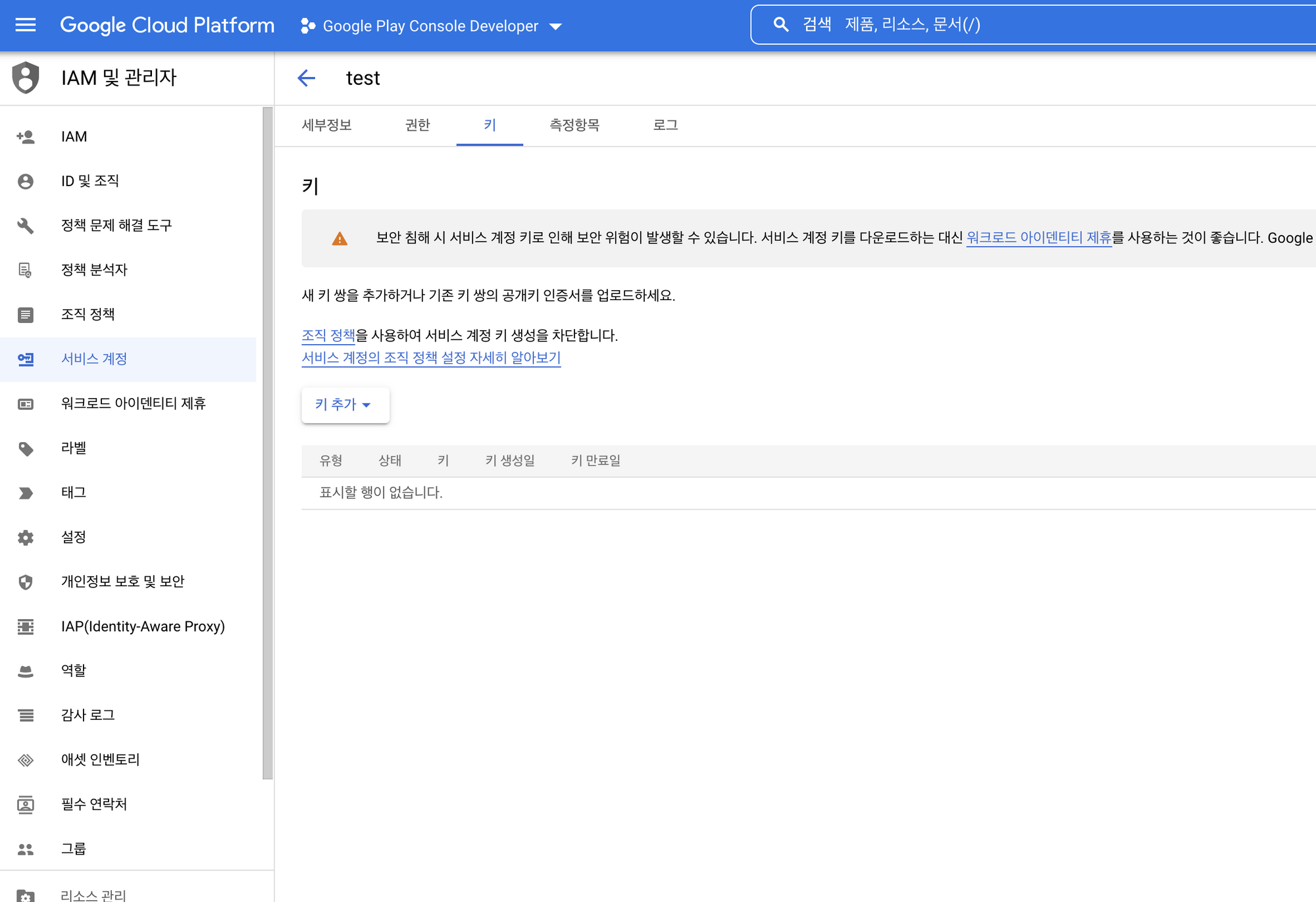Click the sidebar vertical scrollbar
The width and height of the screenshot is (1316, 902).
267,441
